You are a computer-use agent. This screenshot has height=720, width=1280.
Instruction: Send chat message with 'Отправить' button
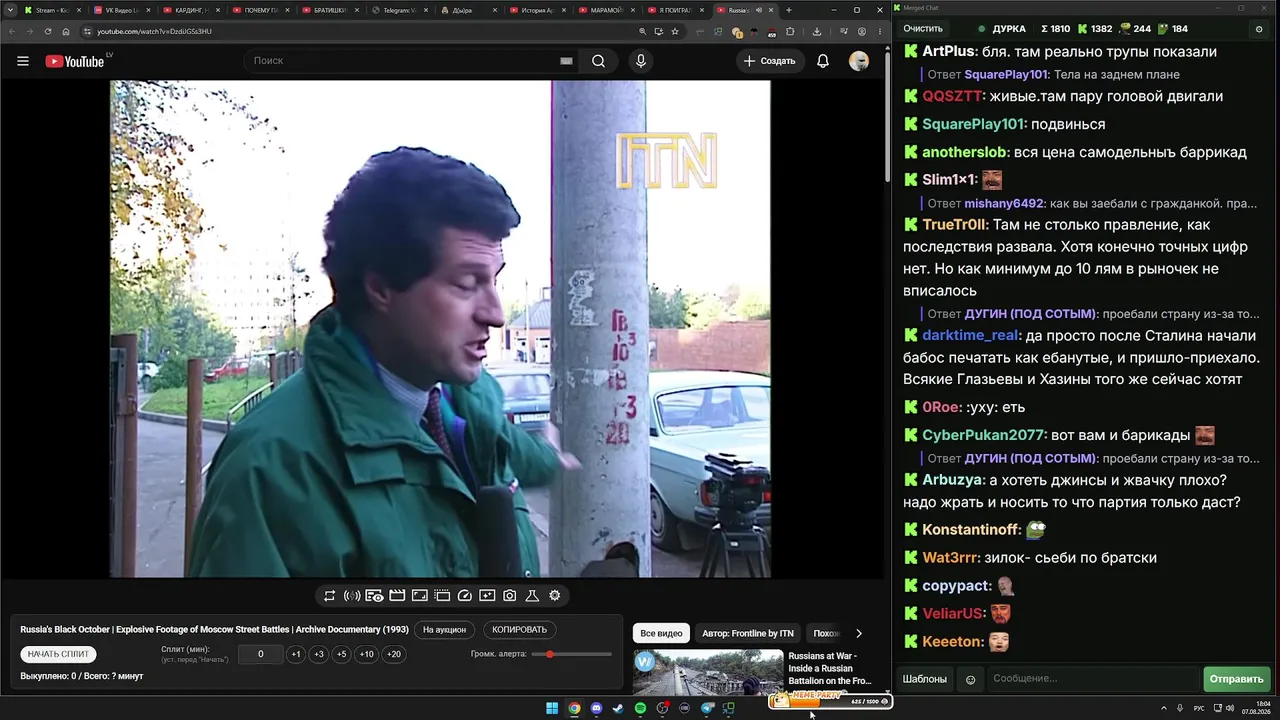[x=1236, y=679]
